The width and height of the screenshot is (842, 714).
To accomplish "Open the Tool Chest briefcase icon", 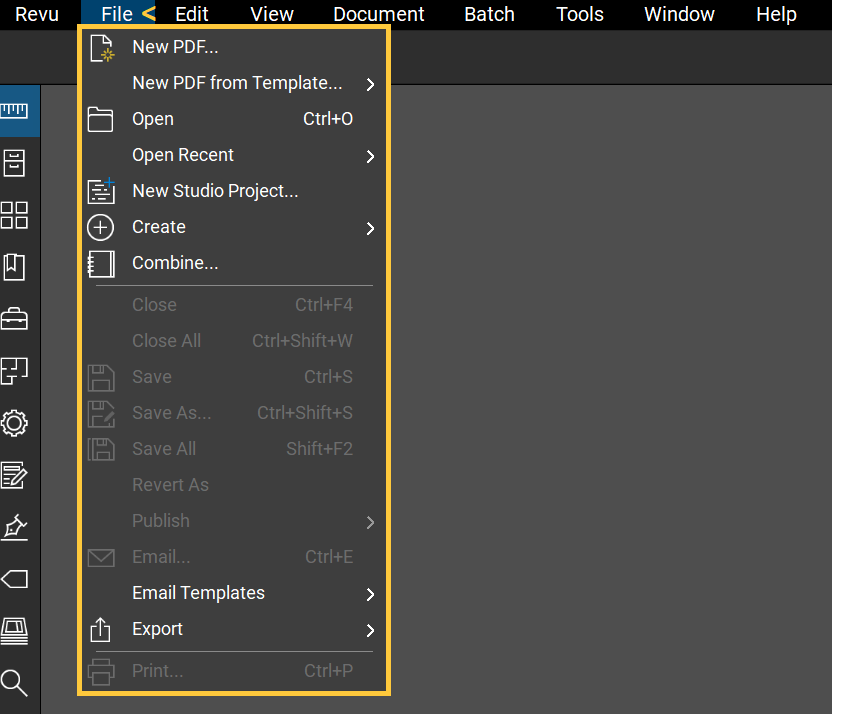I will (x=15, y=319).
